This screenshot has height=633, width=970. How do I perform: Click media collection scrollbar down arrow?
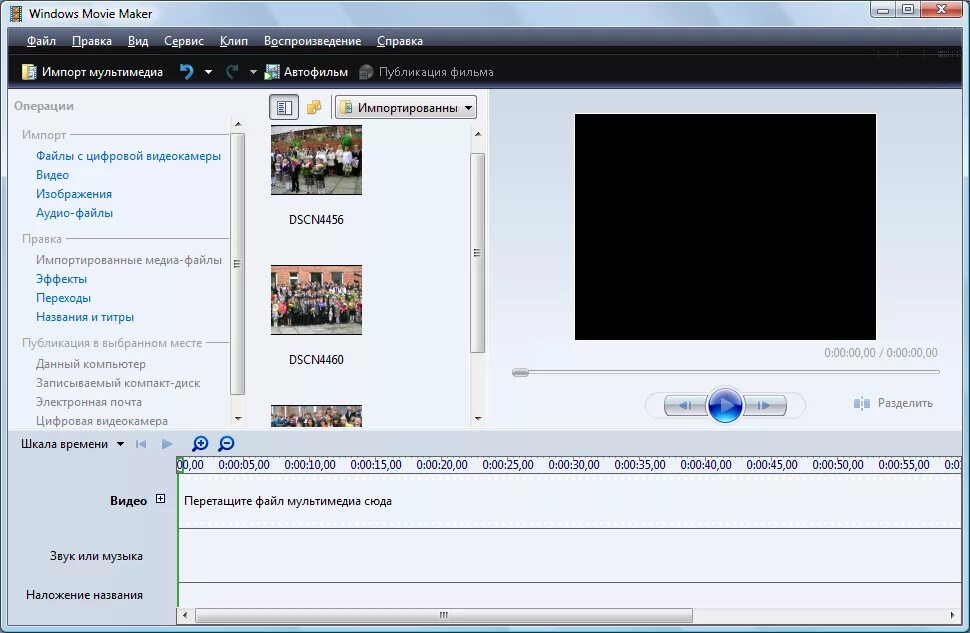point(478,419)
